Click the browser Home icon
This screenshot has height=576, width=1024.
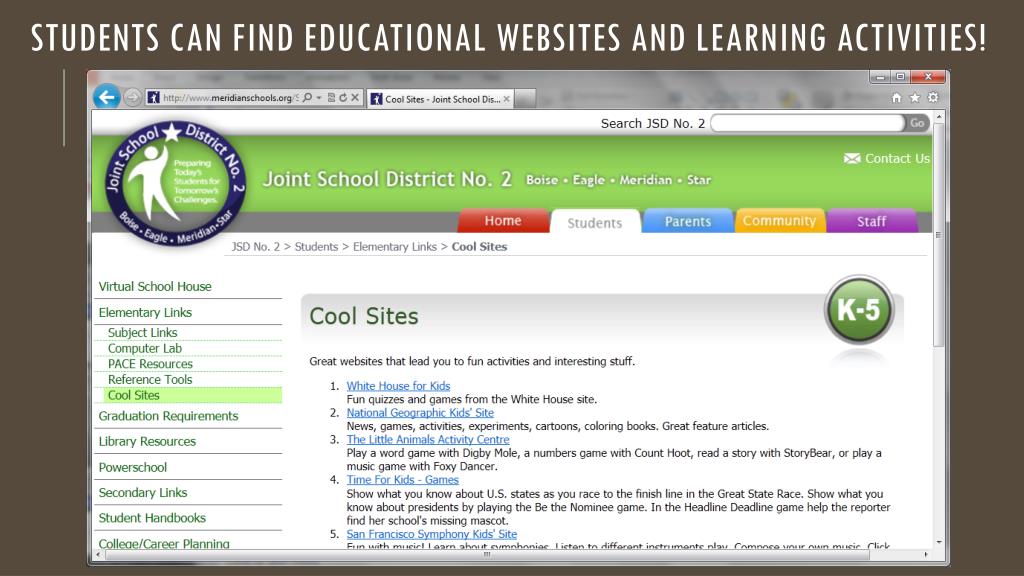pyautogui.click(x=897, y=98)
